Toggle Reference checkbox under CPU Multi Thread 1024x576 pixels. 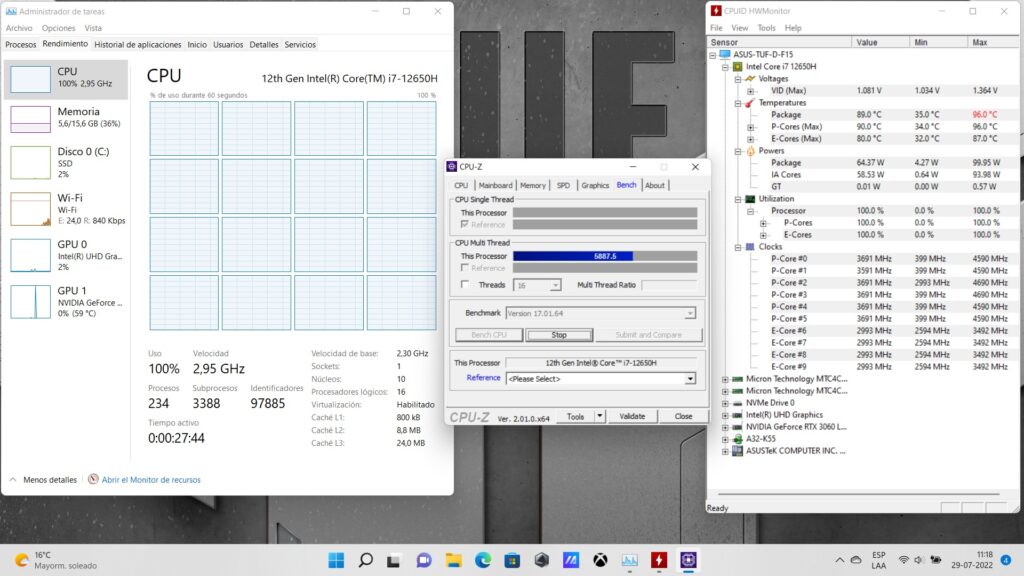464,268
